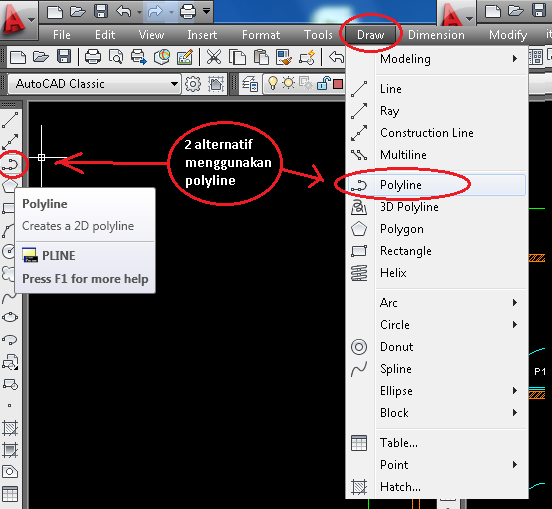The image size is (552, 509).
Task: Click Redo in the quick access toolbar
Action: click(x=155, y=12)
